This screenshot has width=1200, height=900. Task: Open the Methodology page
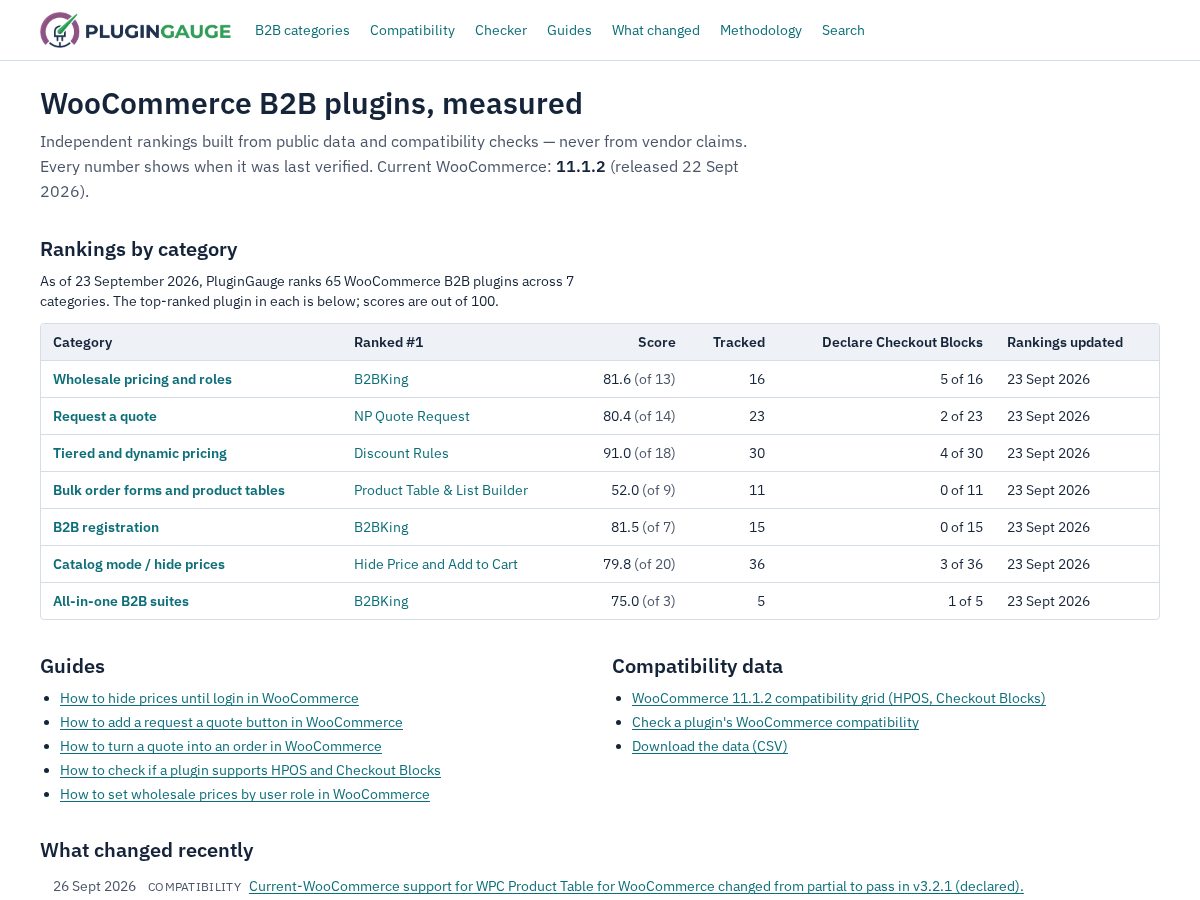click(761, 30)
